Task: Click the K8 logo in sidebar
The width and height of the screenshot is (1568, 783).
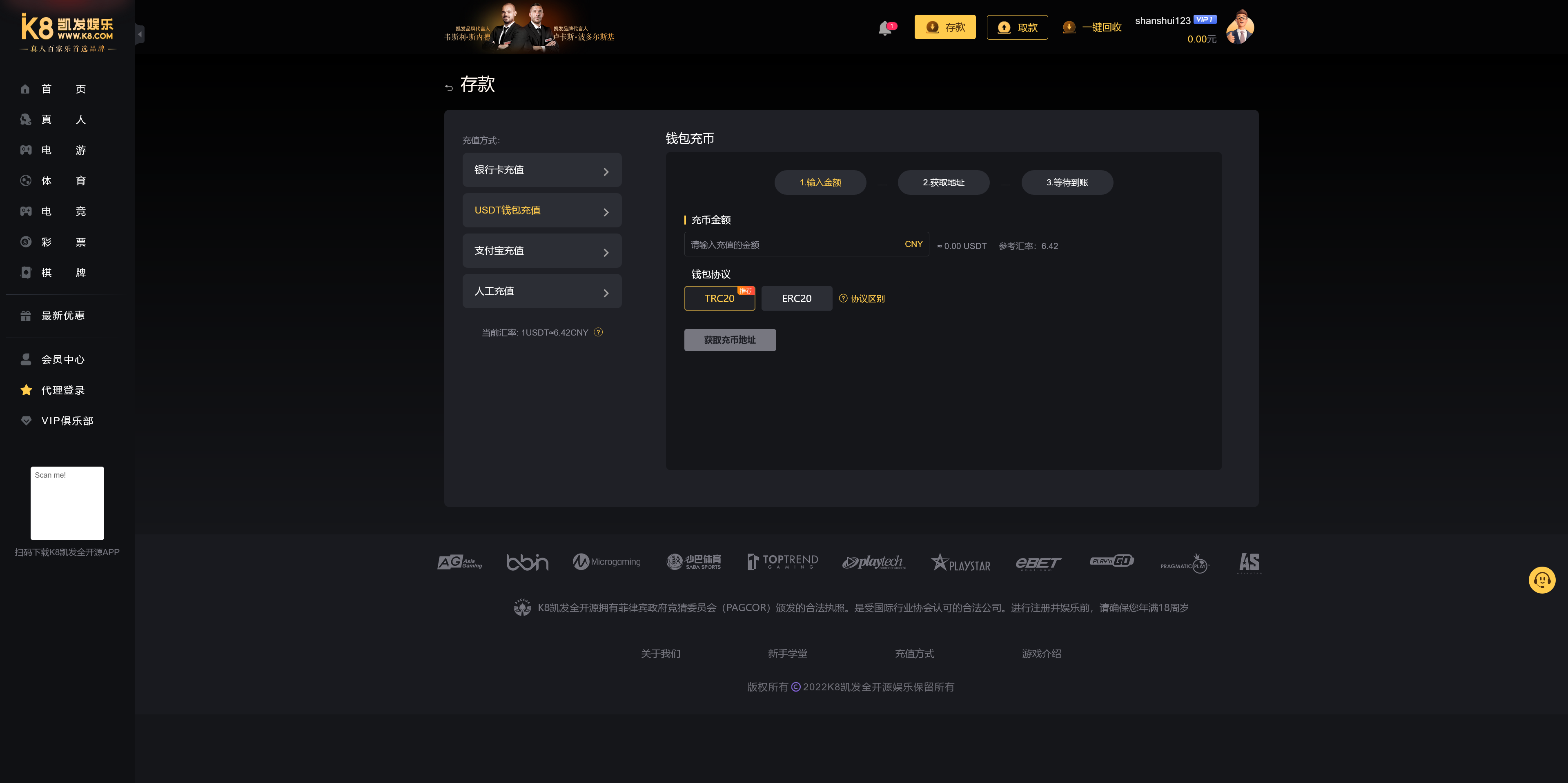Action: [67, 33]
